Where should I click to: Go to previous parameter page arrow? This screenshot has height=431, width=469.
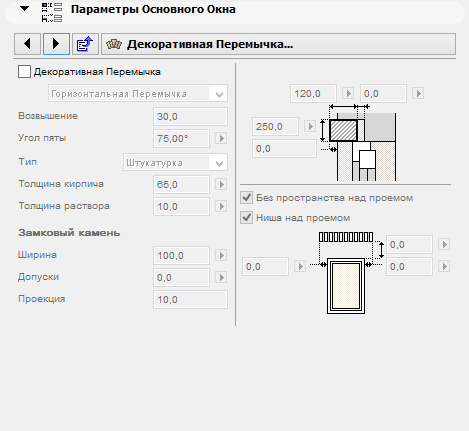coord(28,44)
